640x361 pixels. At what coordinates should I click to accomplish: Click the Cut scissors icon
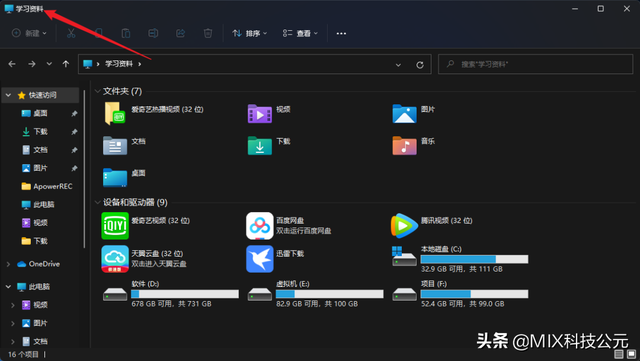(71, 33)
